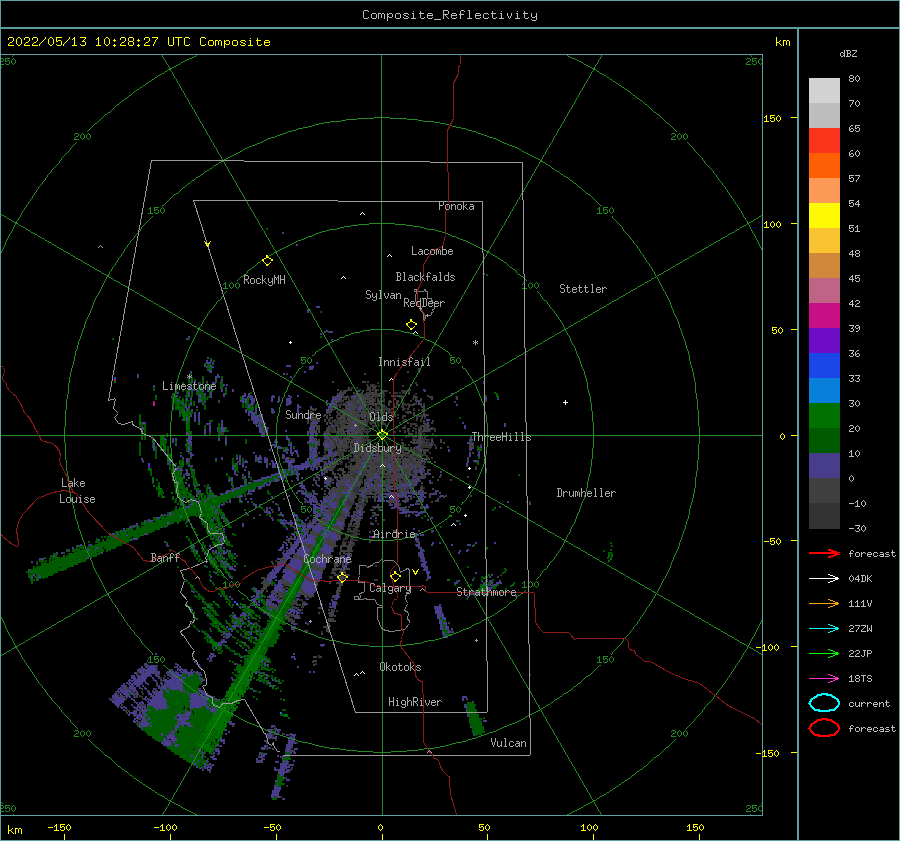Select the yellow 54-51 dBZ color swatch
Viewport: 900px width, 841px height.
824,216
